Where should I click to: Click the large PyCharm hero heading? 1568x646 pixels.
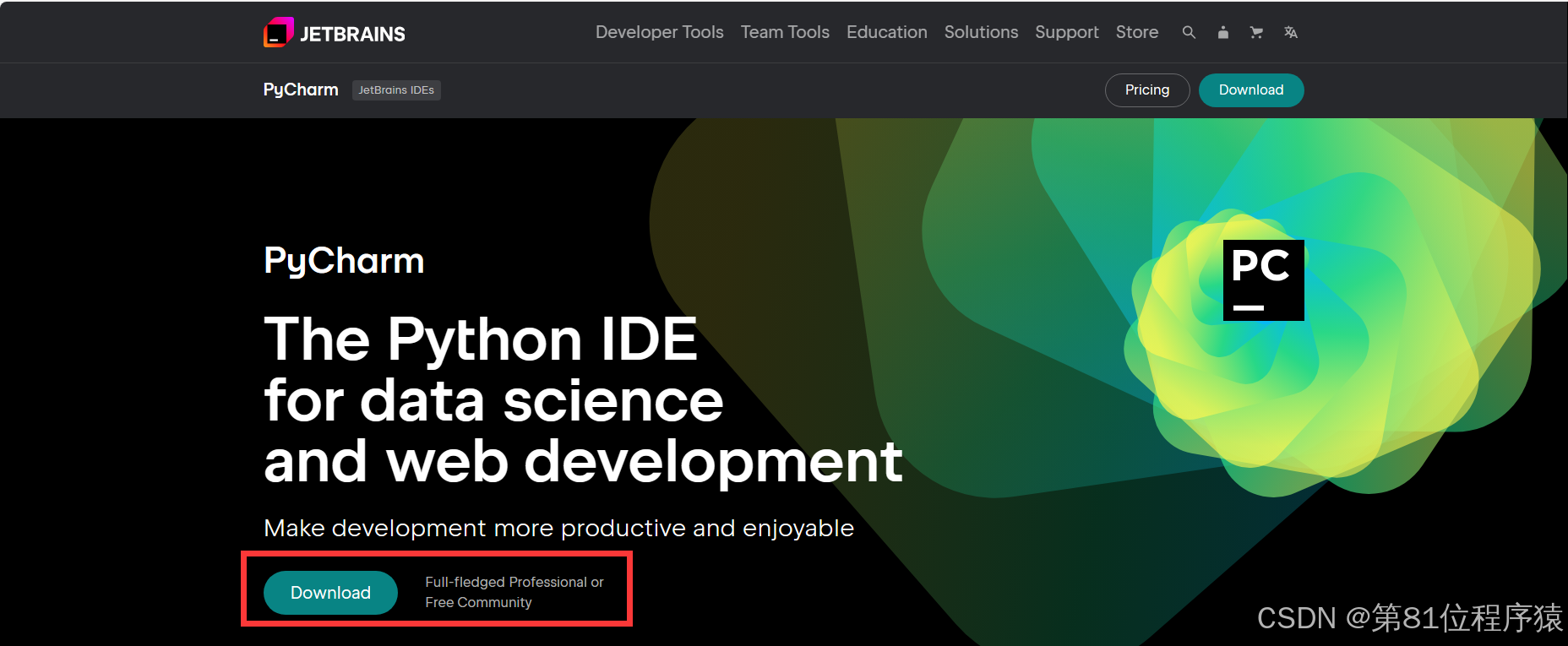coord(344,262)
